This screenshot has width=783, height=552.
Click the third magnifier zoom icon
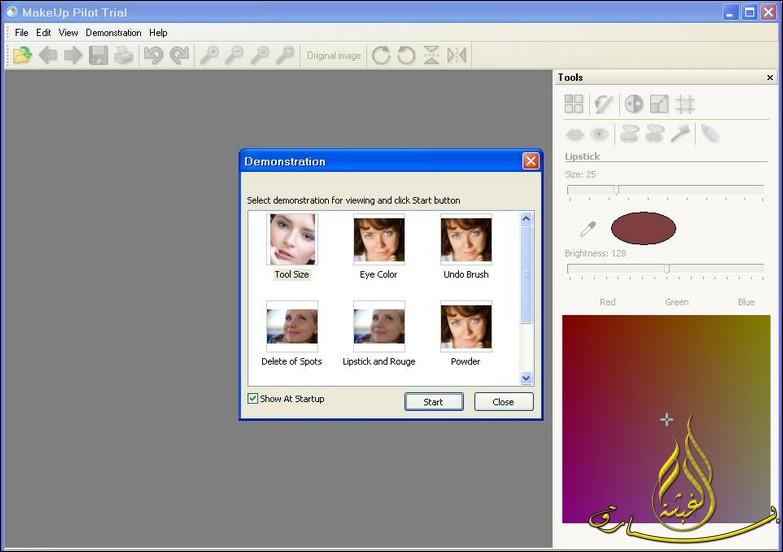coord(260,55)
